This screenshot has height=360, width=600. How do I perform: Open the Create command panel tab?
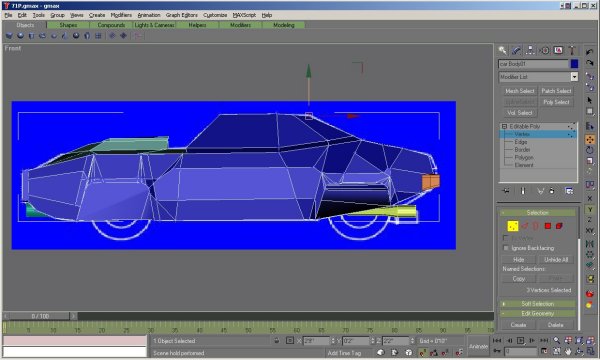[503, 50]
